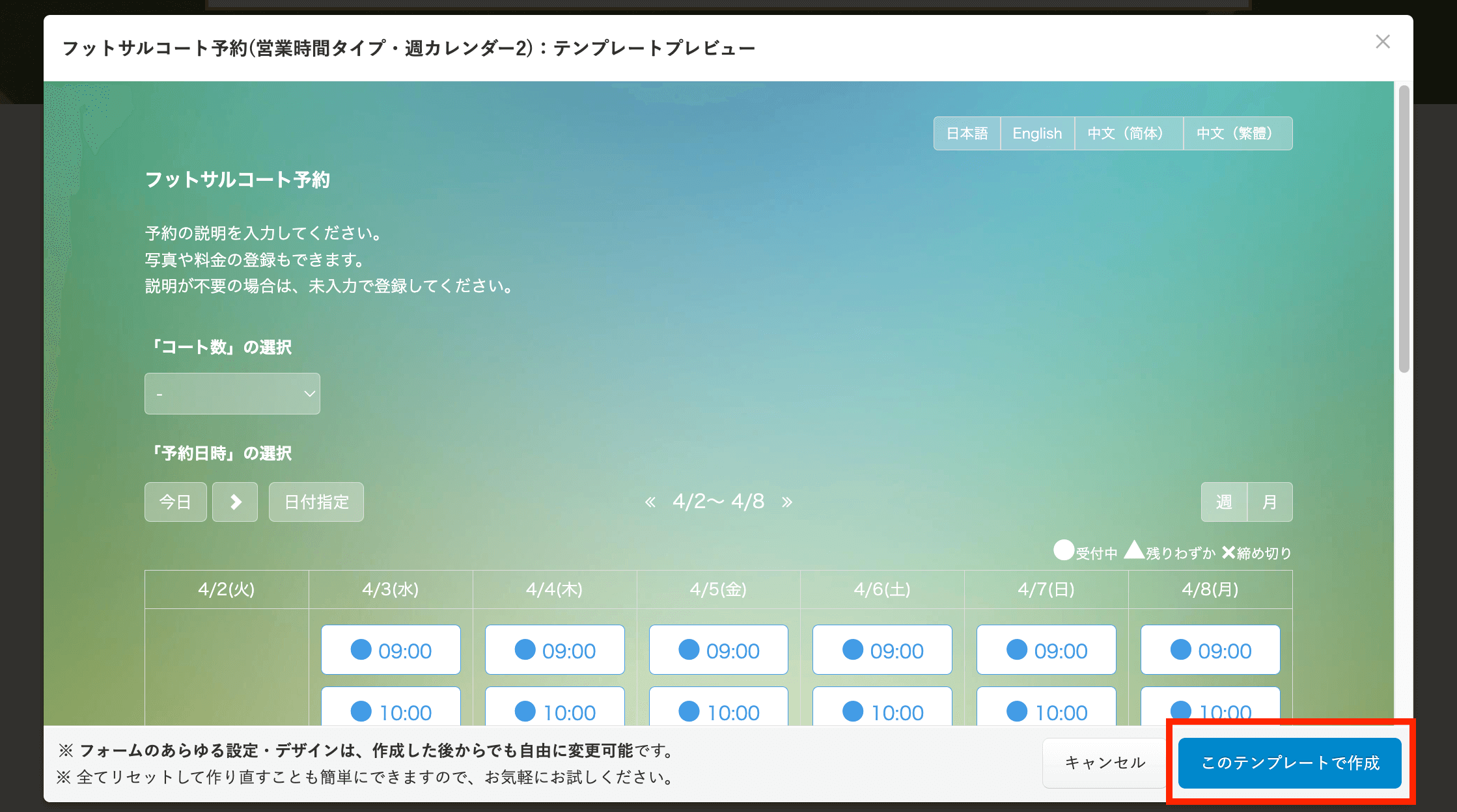Screen dimensions: 1457x812
Task: Open the コート数 dropdown
Action: [x=232, y=394]
